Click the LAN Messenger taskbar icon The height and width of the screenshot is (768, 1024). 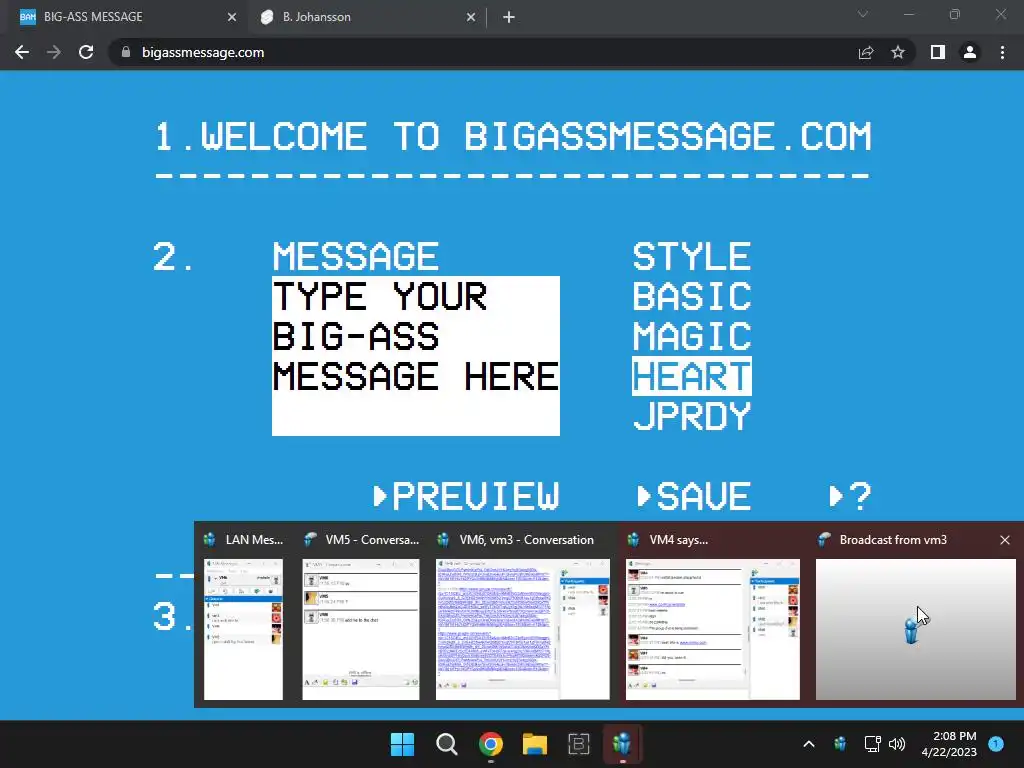622,744
